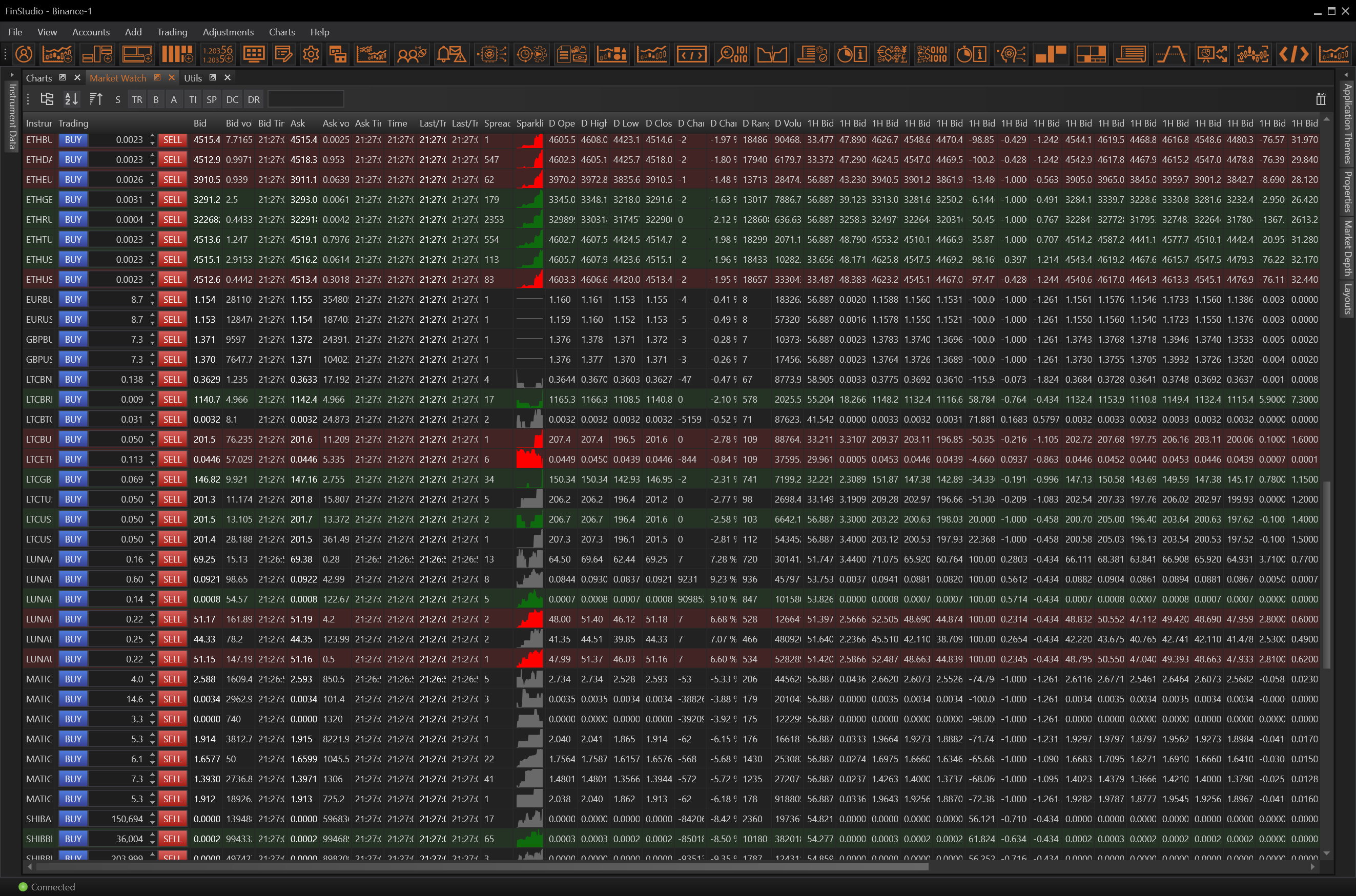
Task: Click SELL on the GBPBUSD row
Action: tap(172, 340)
